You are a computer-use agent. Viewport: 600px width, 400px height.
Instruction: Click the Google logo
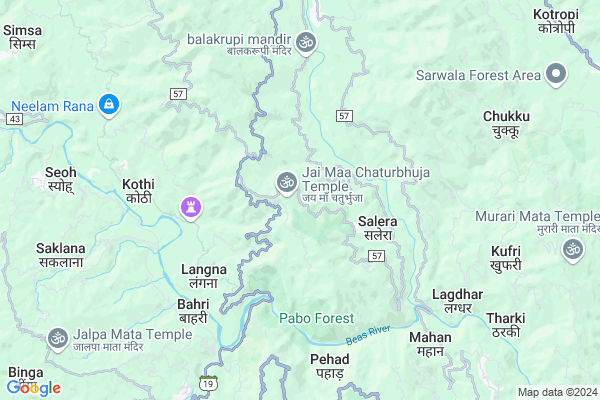[x=34, y=389]
